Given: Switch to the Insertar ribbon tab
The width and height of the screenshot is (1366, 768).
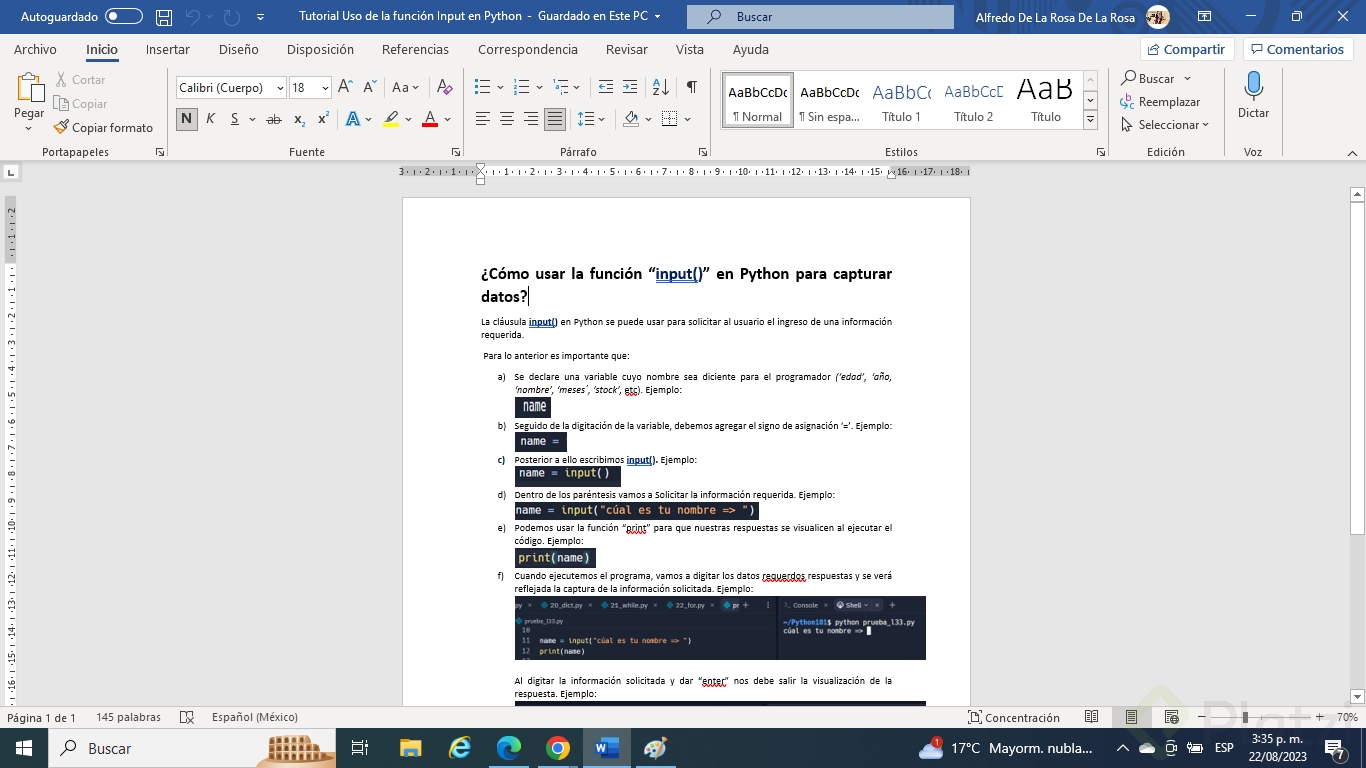Looking at the screenshot, I should pos(167,49).
